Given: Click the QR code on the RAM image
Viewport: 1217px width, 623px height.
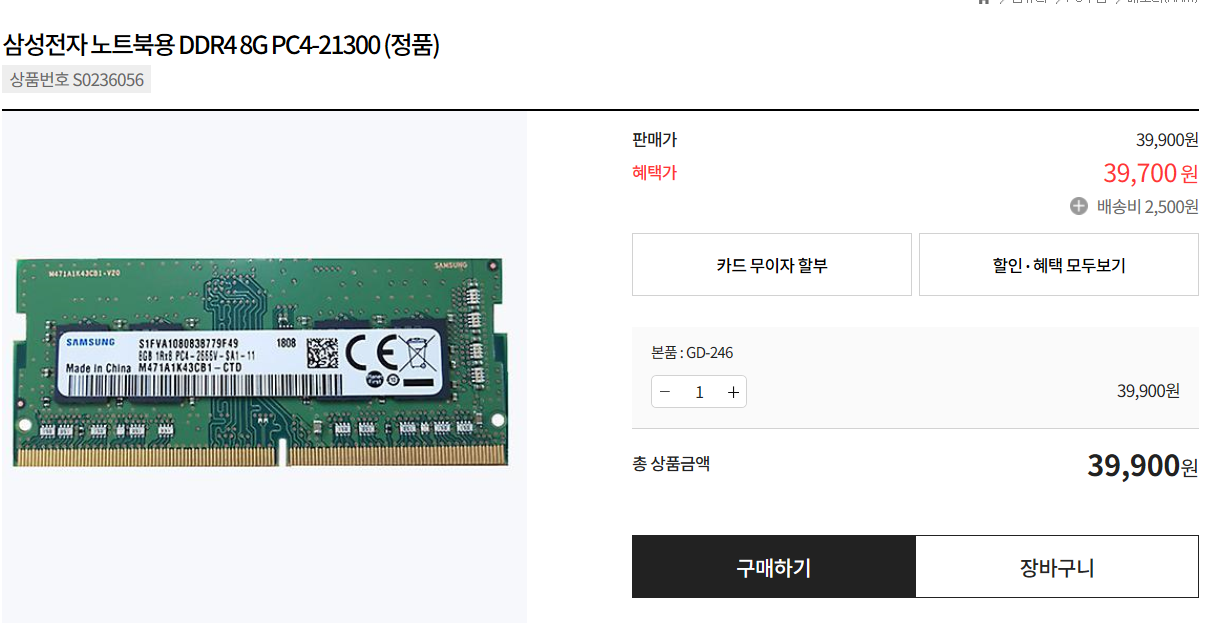Looking at the screenshot, I should (x=322, y=353).
